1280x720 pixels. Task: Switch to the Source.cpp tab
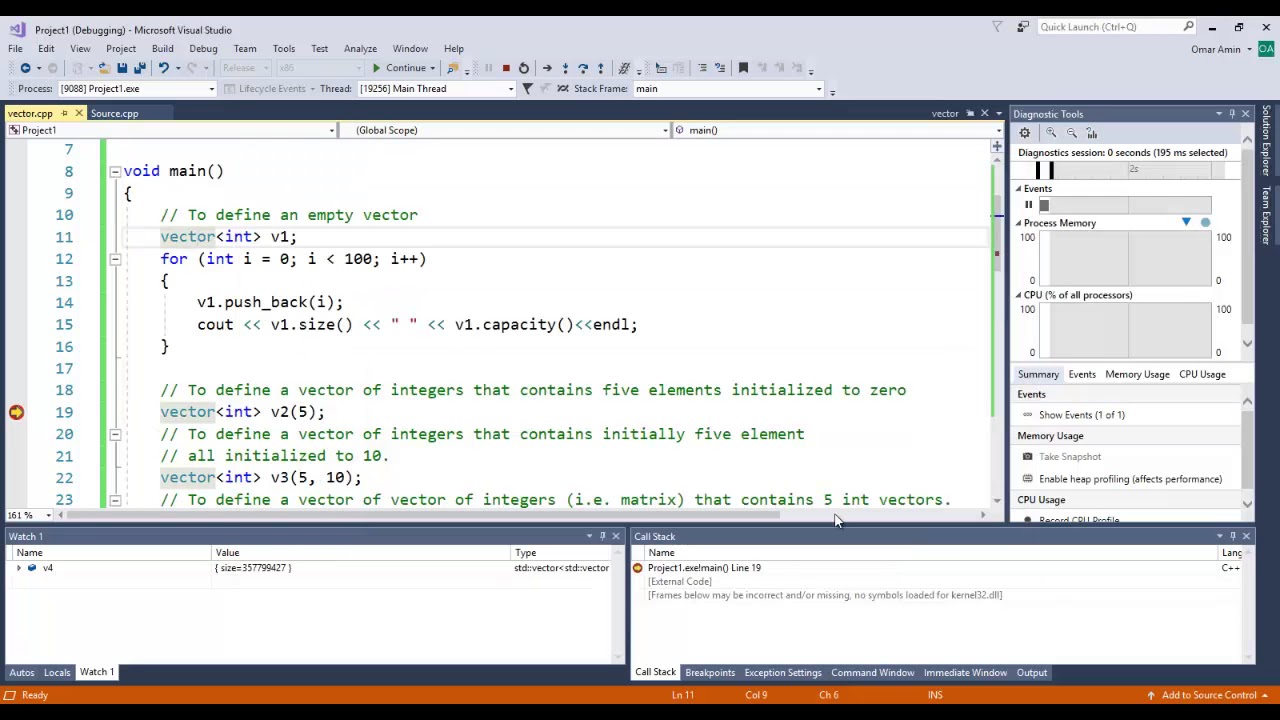pos(114,114)
